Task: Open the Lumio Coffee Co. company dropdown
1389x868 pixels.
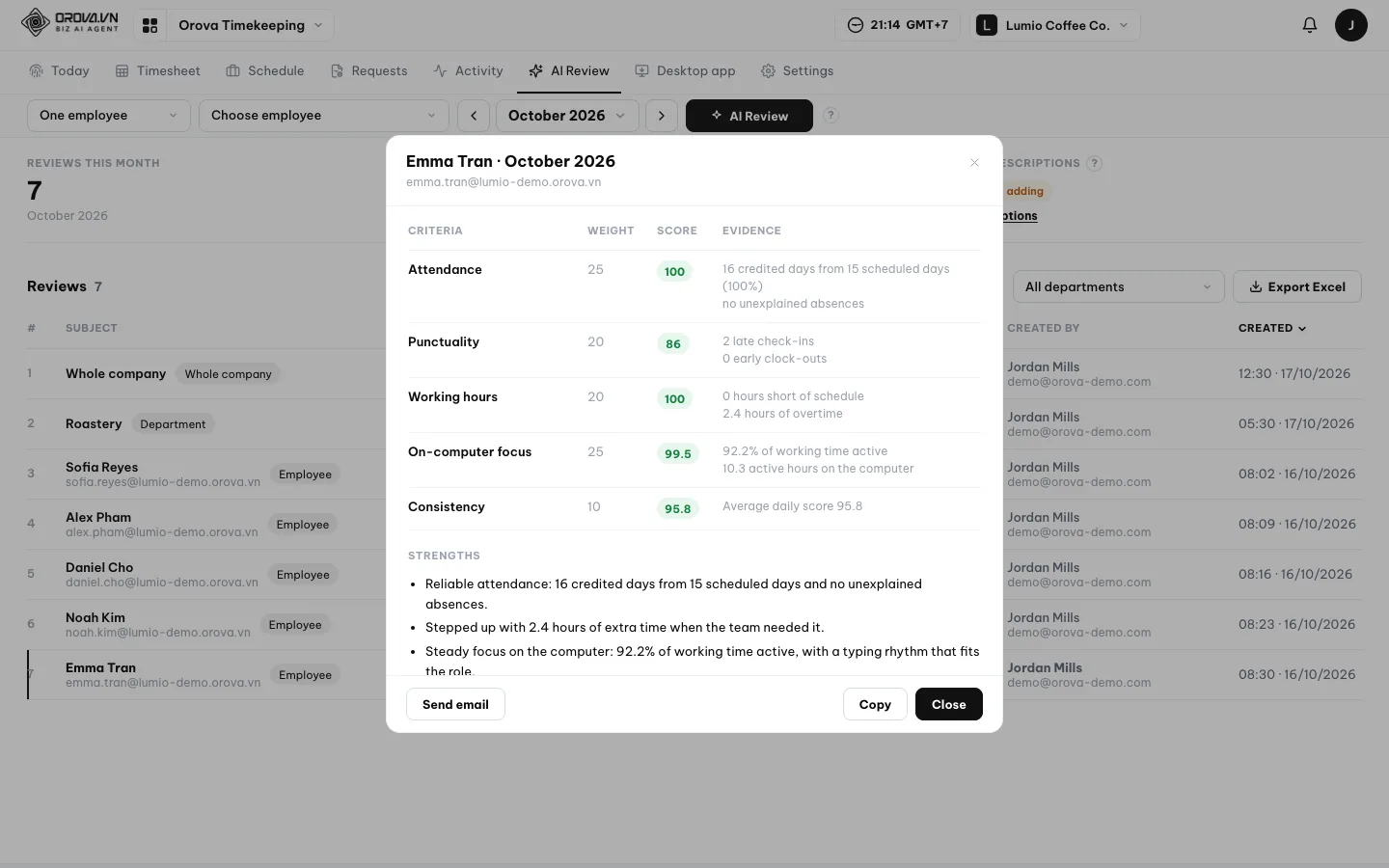Action: tap(1055, 25)
